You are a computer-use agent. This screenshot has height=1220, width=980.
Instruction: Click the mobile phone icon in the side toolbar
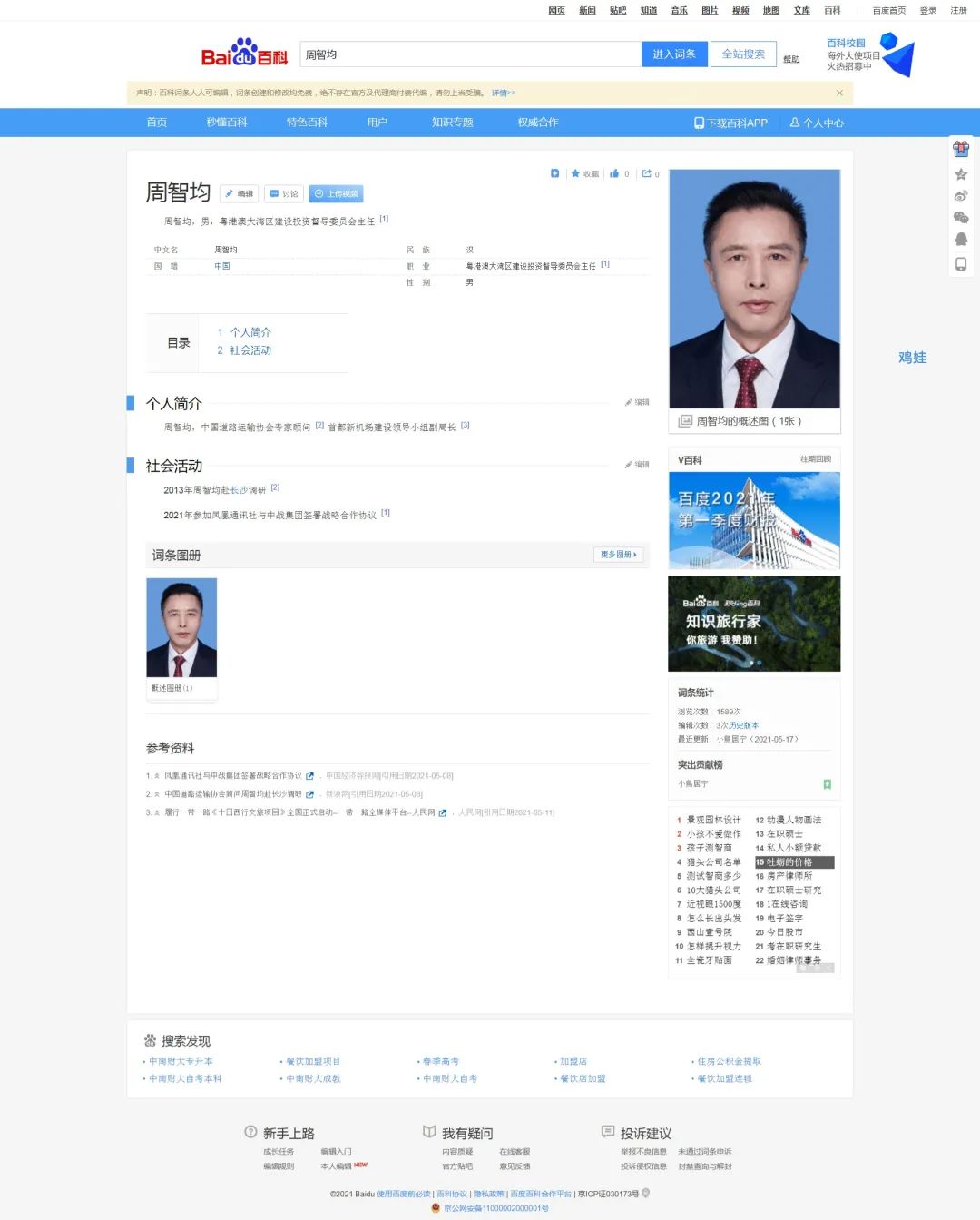pyautogui.click(x=961, y=264)
